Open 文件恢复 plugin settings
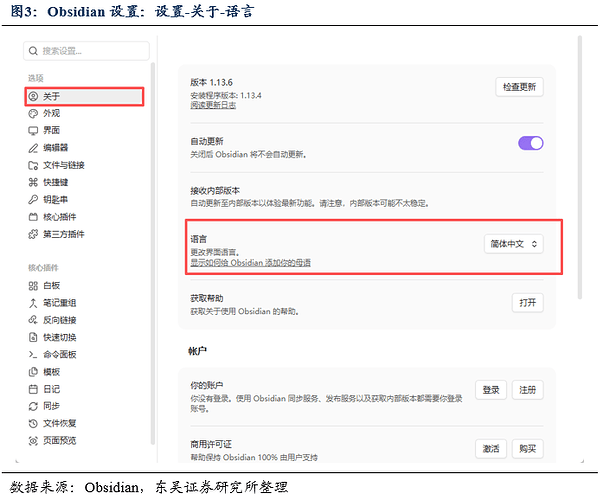This screenshot has width=602, height=500. [84, 424]
